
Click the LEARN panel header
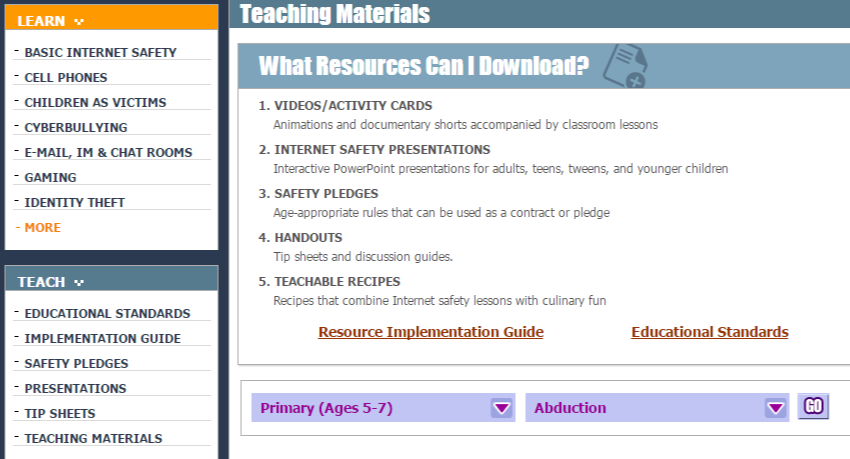pos(112,17)
